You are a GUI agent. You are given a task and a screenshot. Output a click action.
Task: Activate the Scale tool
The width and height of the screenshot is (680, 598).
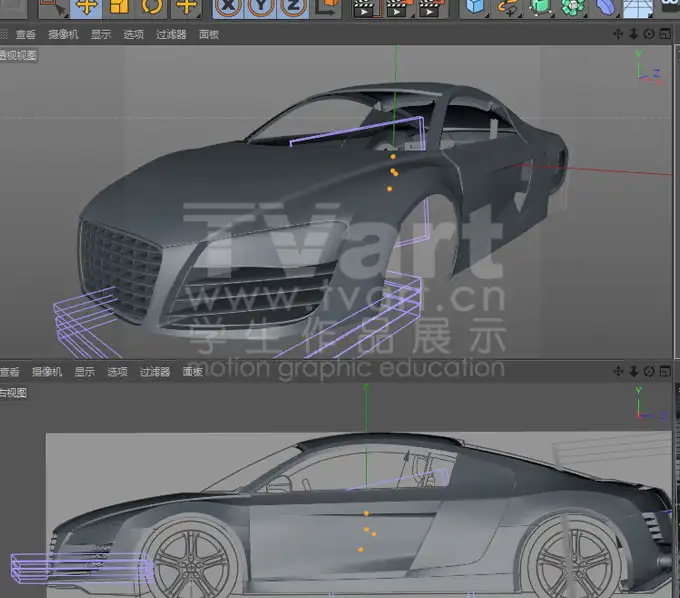[x=119, y=8]
